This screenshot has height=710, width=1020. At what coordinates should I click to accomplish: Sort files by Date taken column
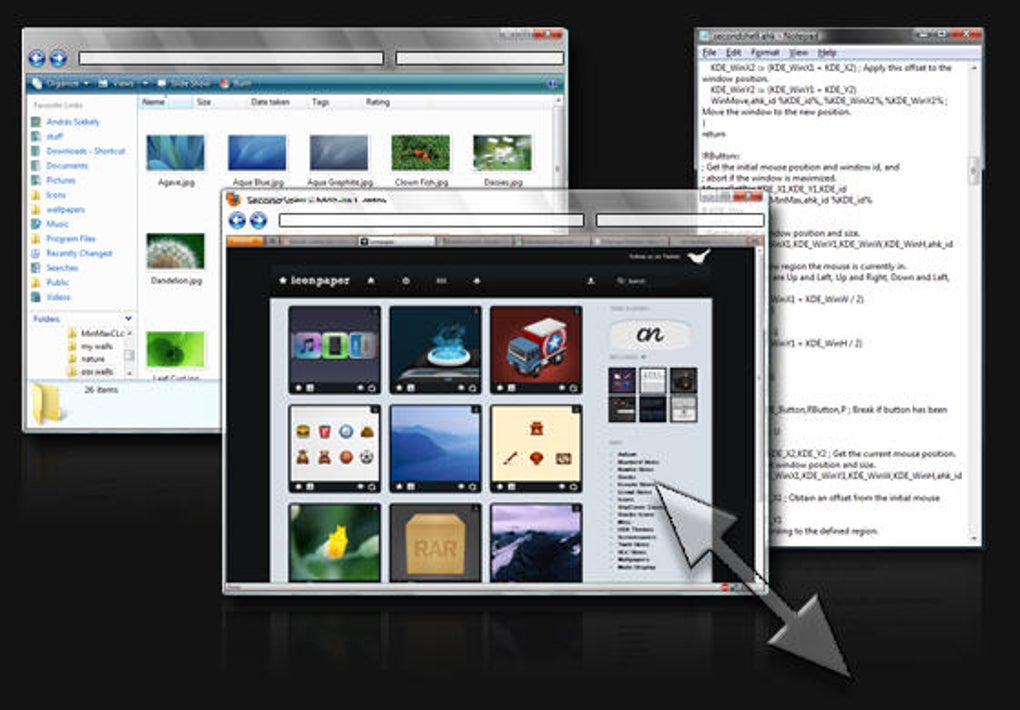click(270, 102)
